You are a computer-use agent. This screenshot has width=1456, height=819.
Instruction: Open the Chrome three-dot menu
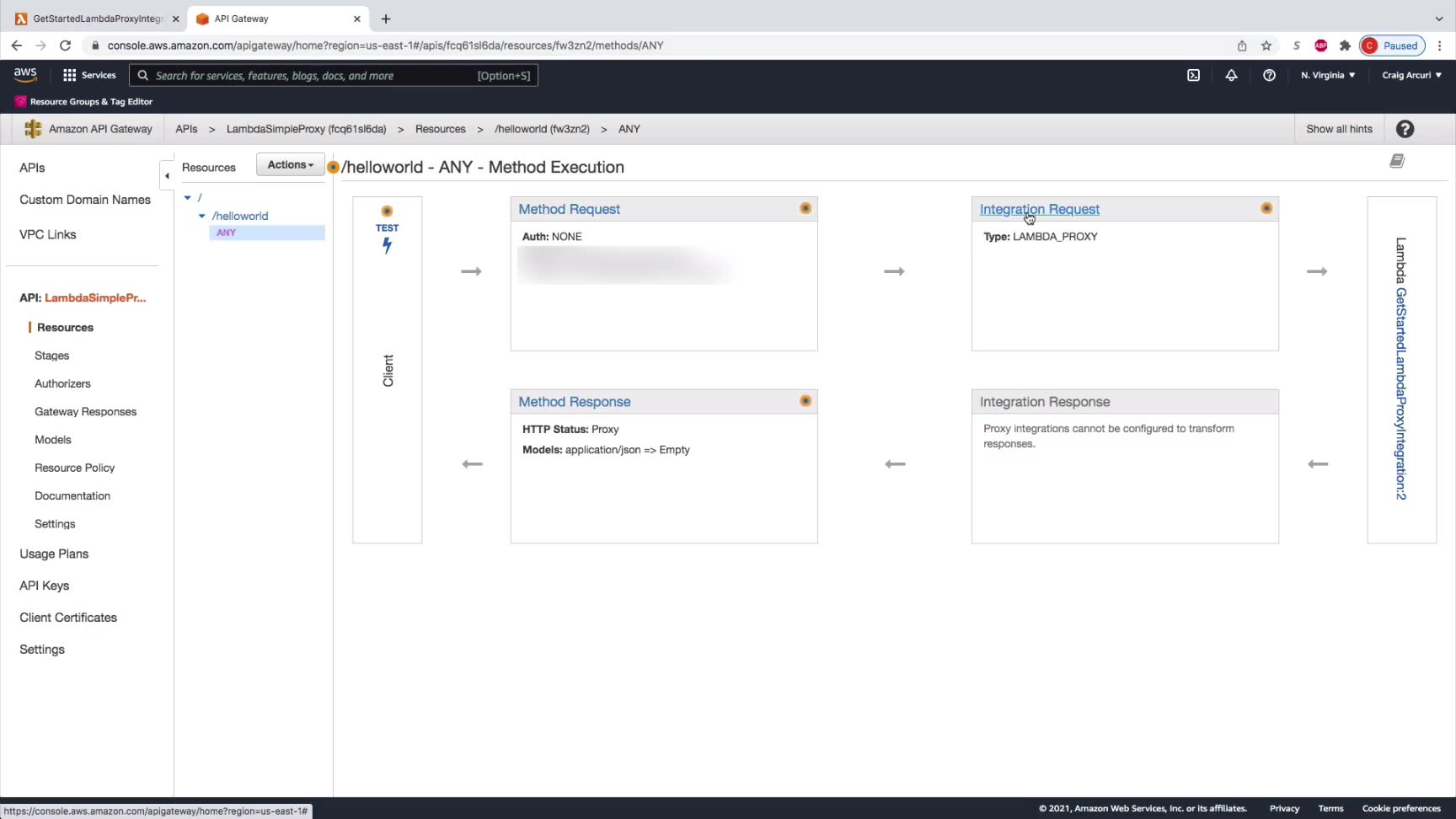coord(1439,45)
